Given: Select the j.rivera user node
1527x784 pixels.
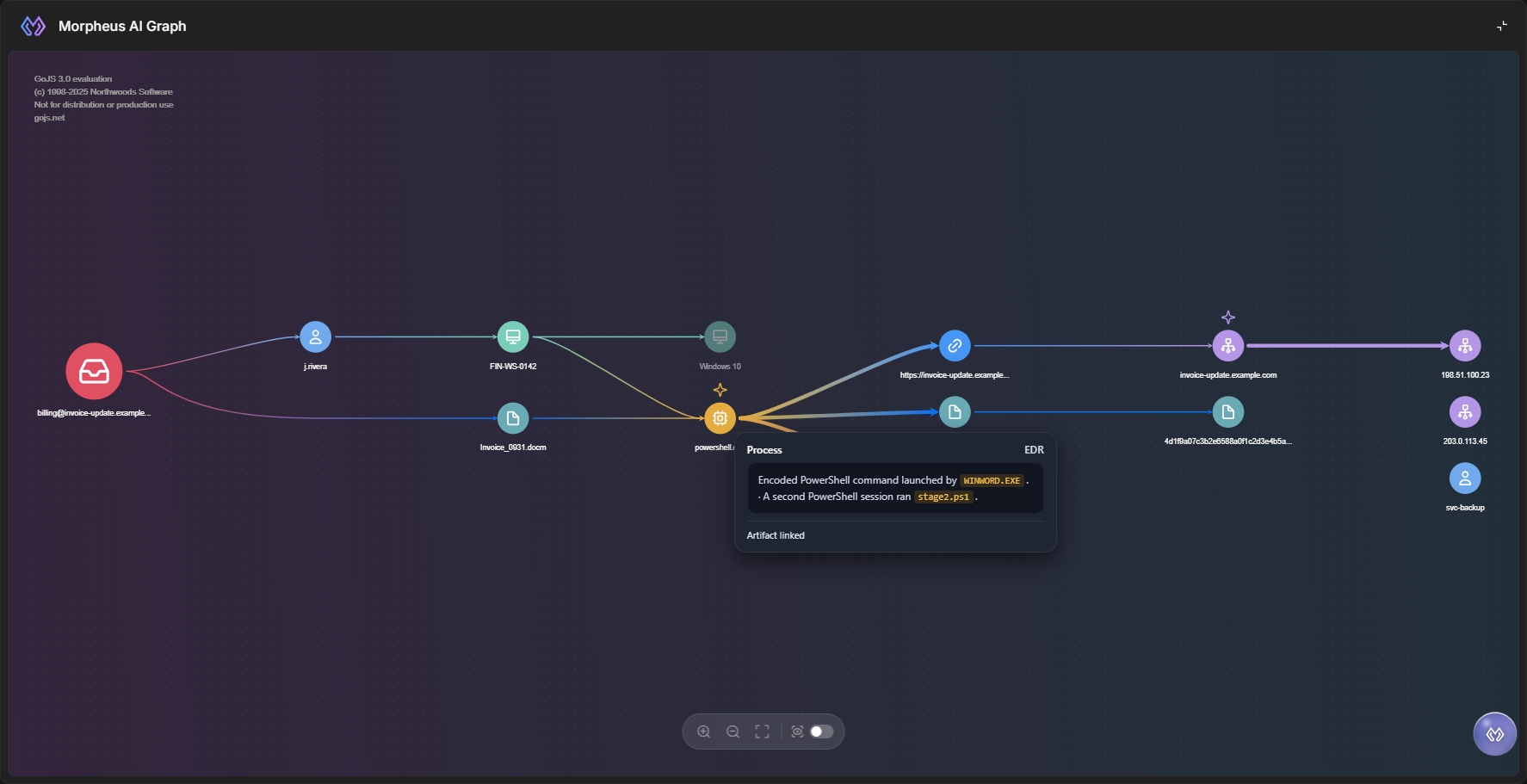Looking at the screenshot, I should click(x=315, y=336).
